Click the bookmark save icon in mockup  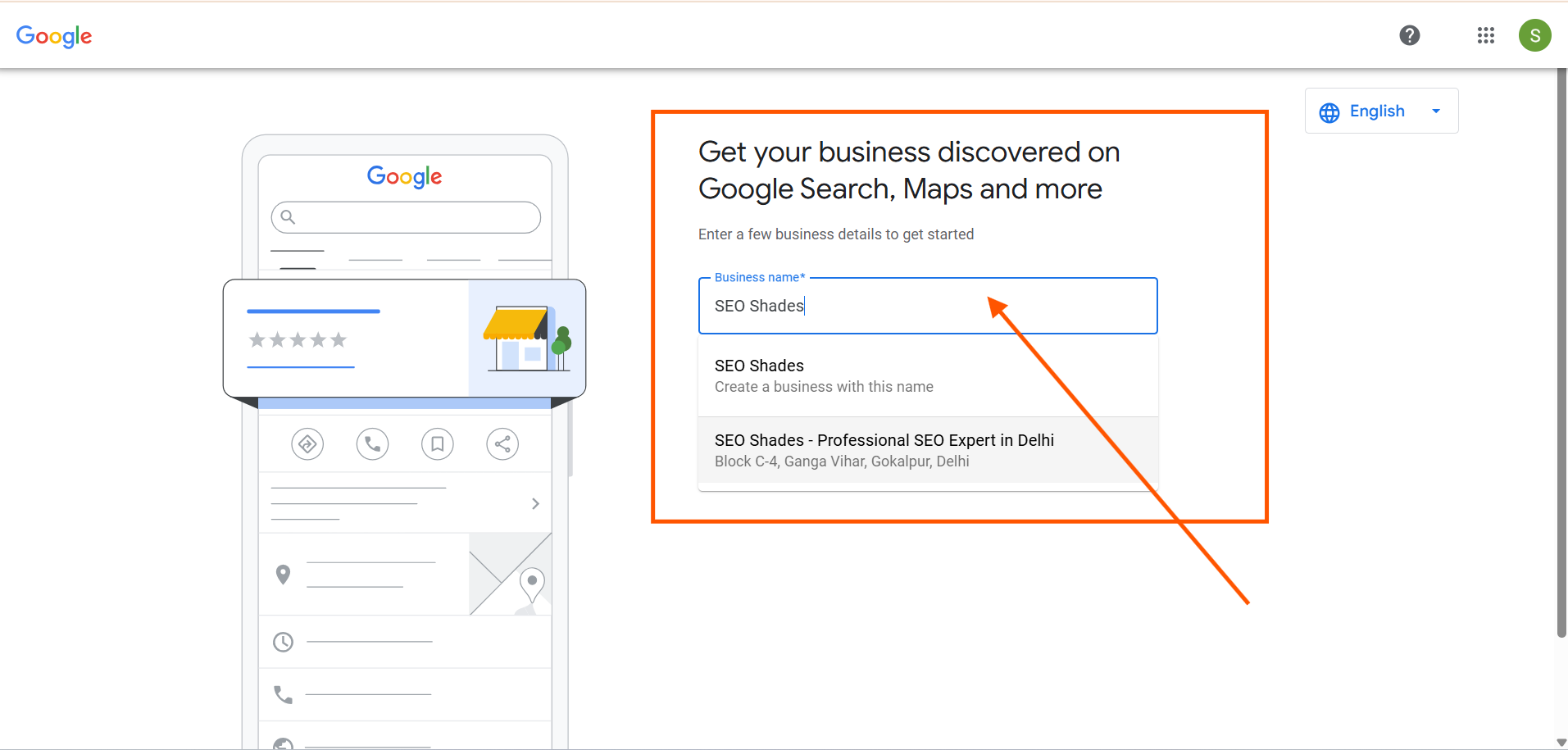point(438,444)
